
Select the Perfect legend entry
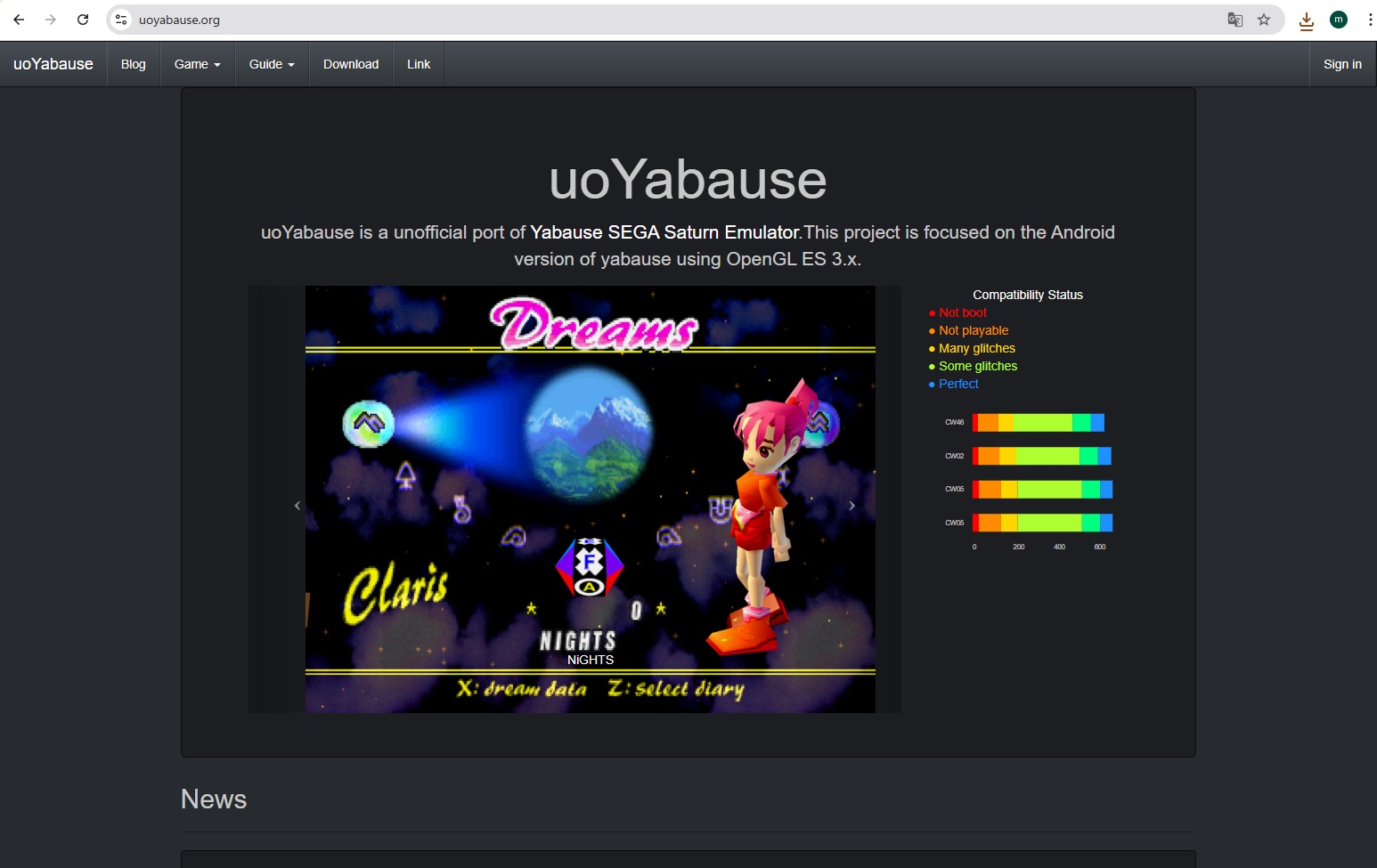point(954,385)
